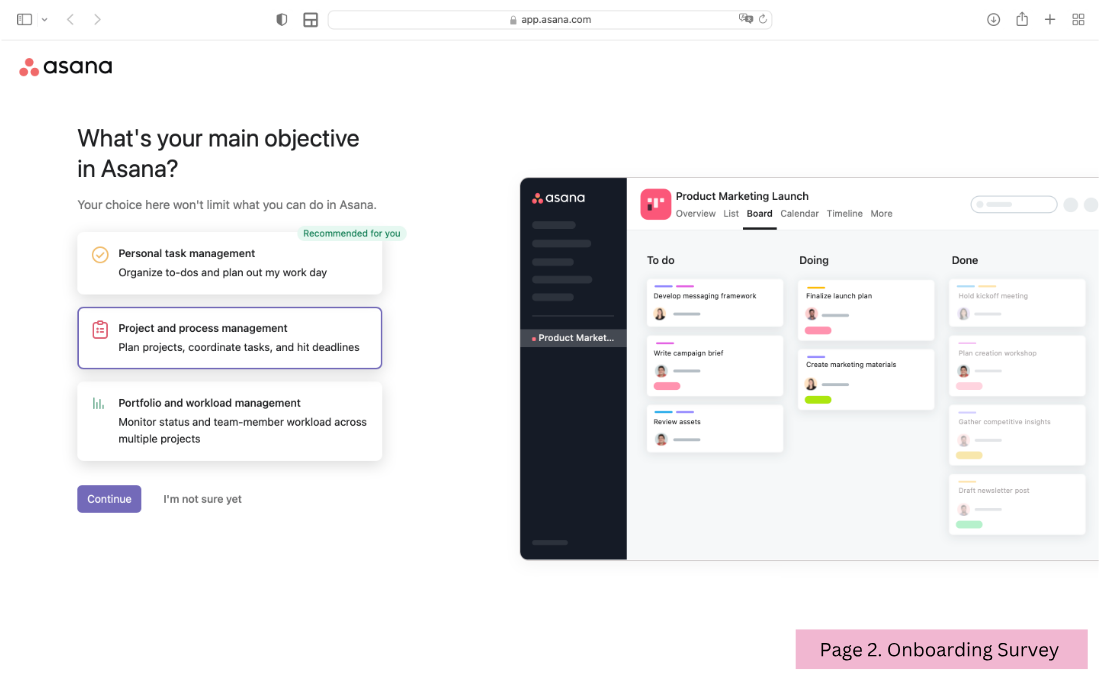This screenshot has width=1100, height=680.
Task: Click the Safari sidebar toggle icon
Action: [x=25, y=20]
